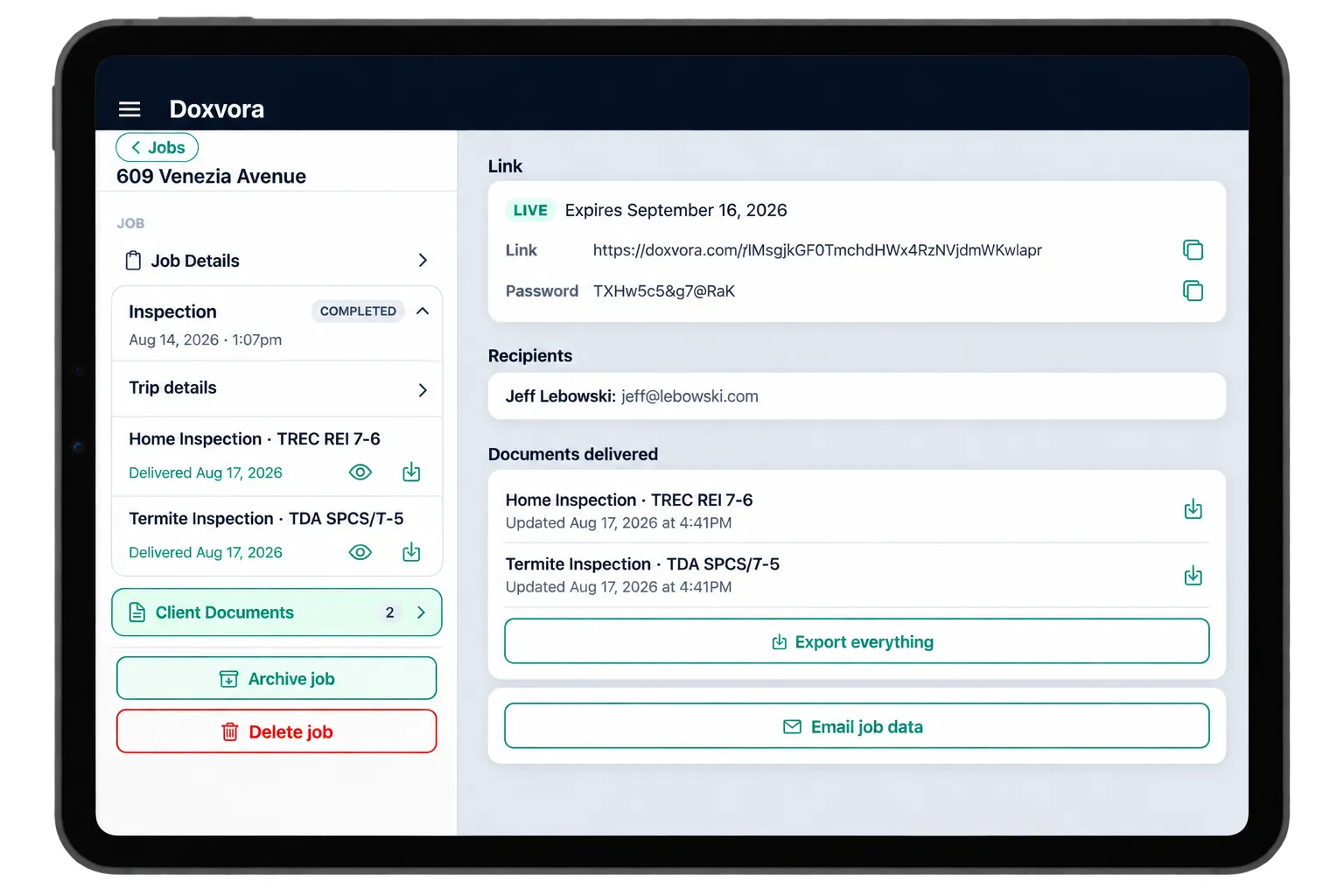Click the Client Documents count badge 2
The image size is (1344, 896).
(x=389, y=612)
